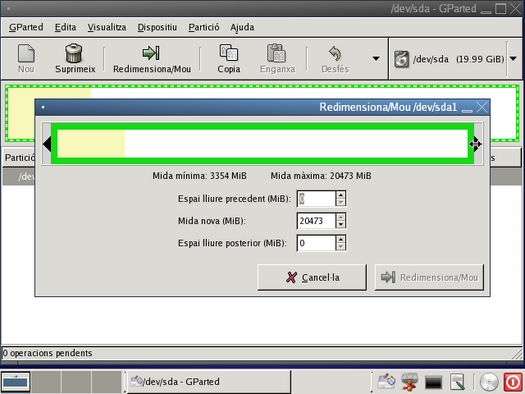Focus the Espai lliure precedent input field
The height and width of the screenshot is (394, 525).
pyautogui.click(x=316, y=199)
